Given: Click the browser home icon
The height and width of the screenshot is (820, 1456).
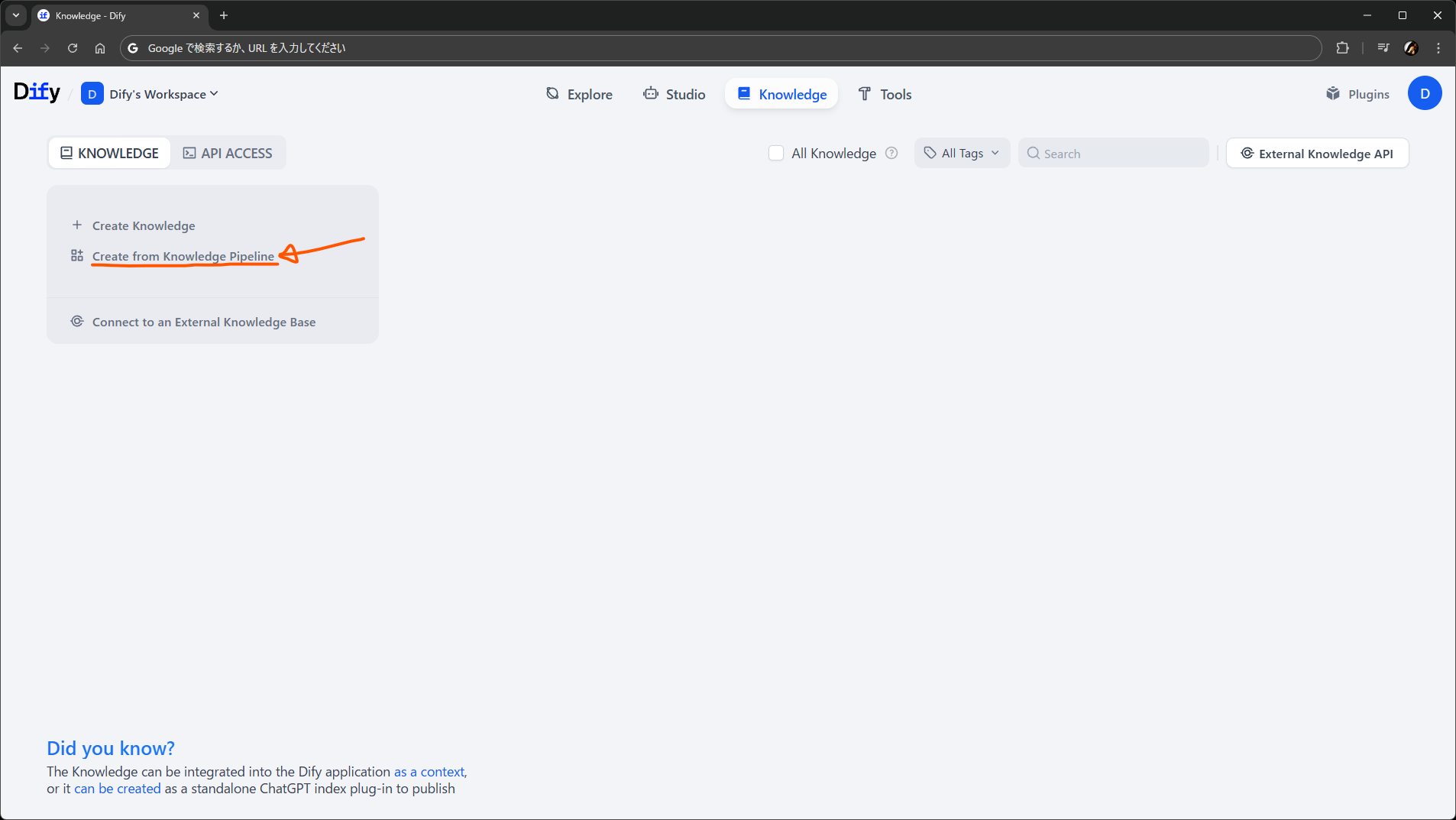Looking at the screenshot, I should tap(100, 48).
